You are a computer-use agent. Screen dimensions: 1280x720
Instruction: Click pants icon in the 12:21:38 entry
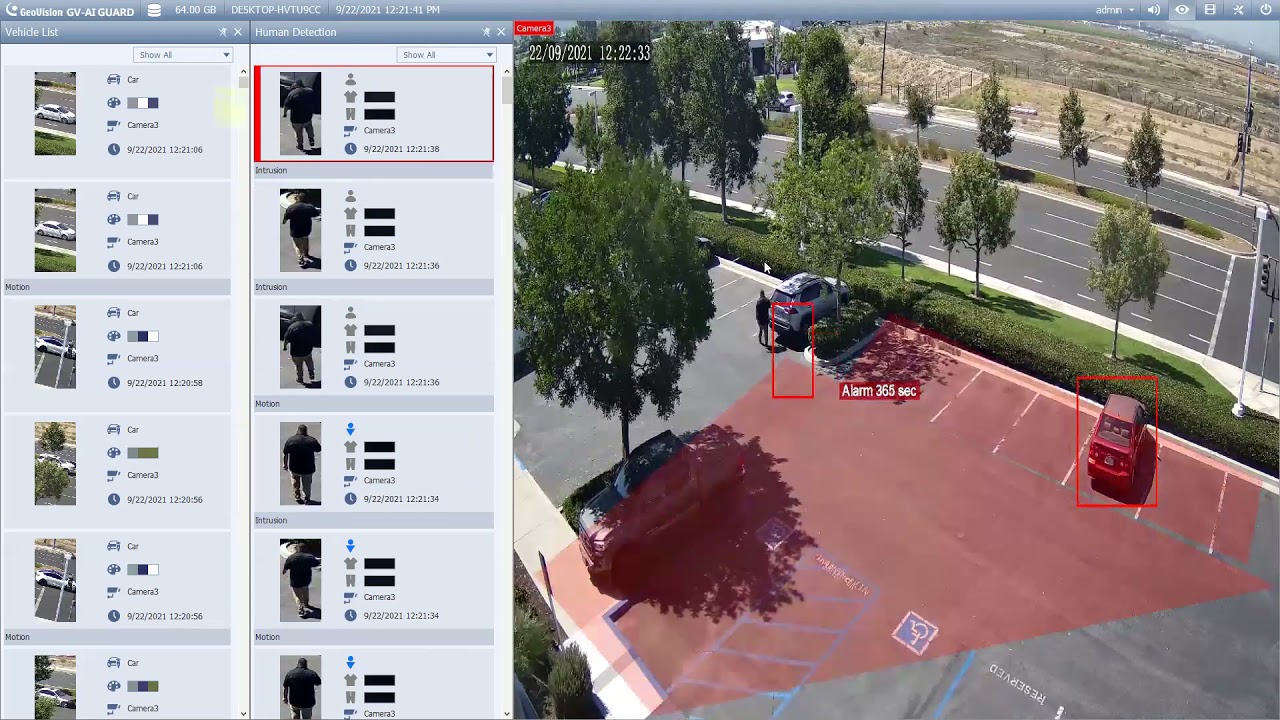tap(350, 114)
